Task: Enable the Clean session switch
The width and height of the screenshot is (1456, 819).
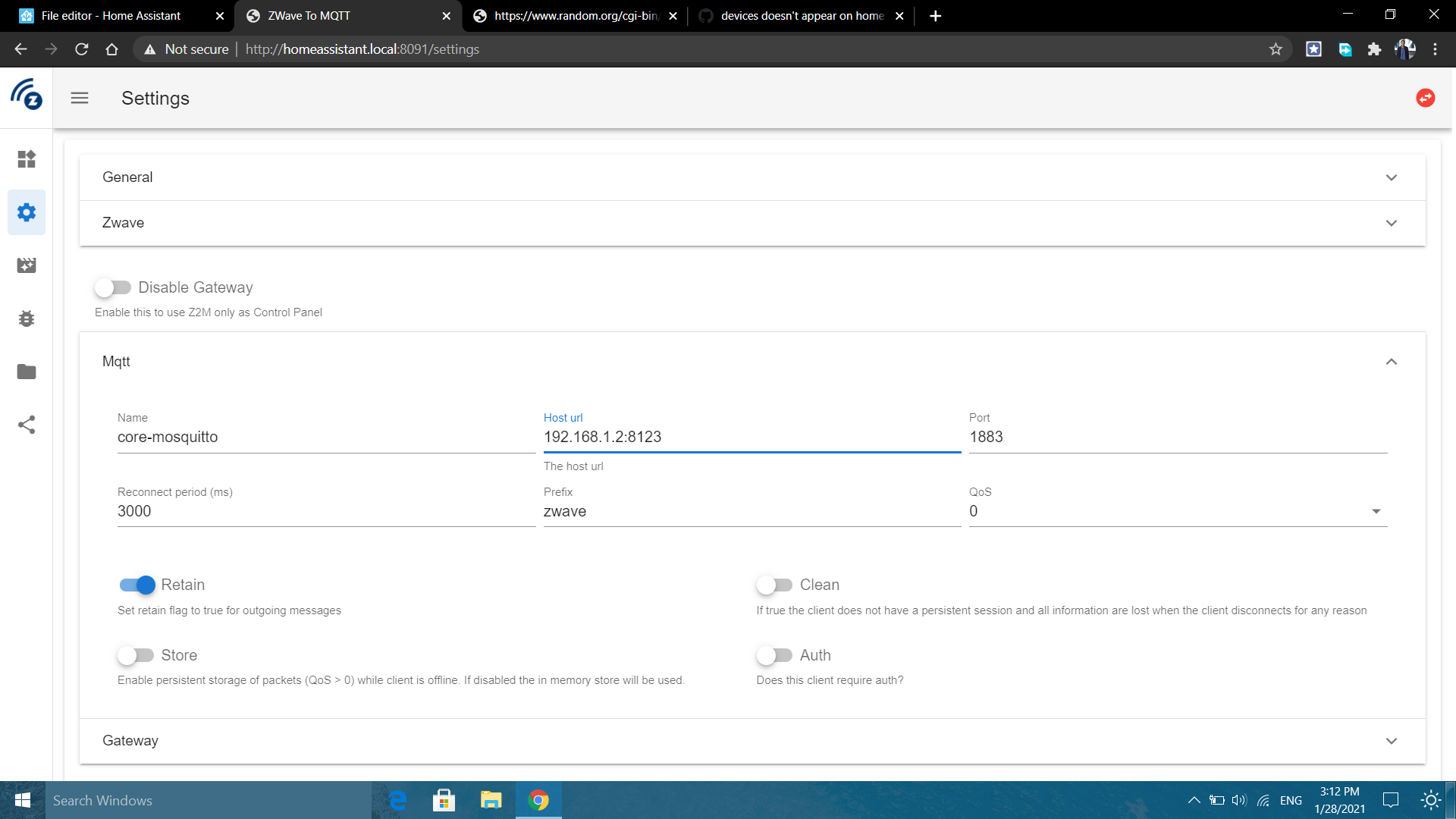Action: click(775, 585)
